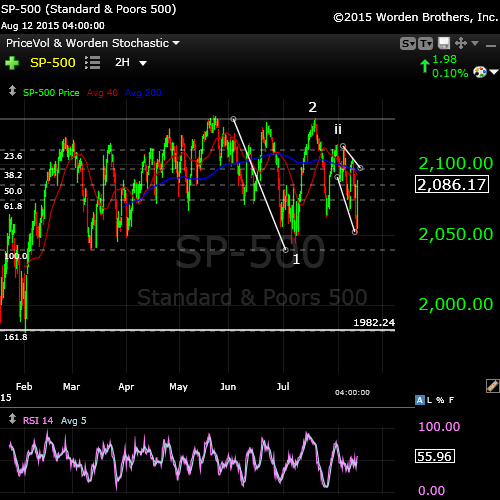
Task: Click the 2,050.00 price axis label
Action: pos(456,234)
